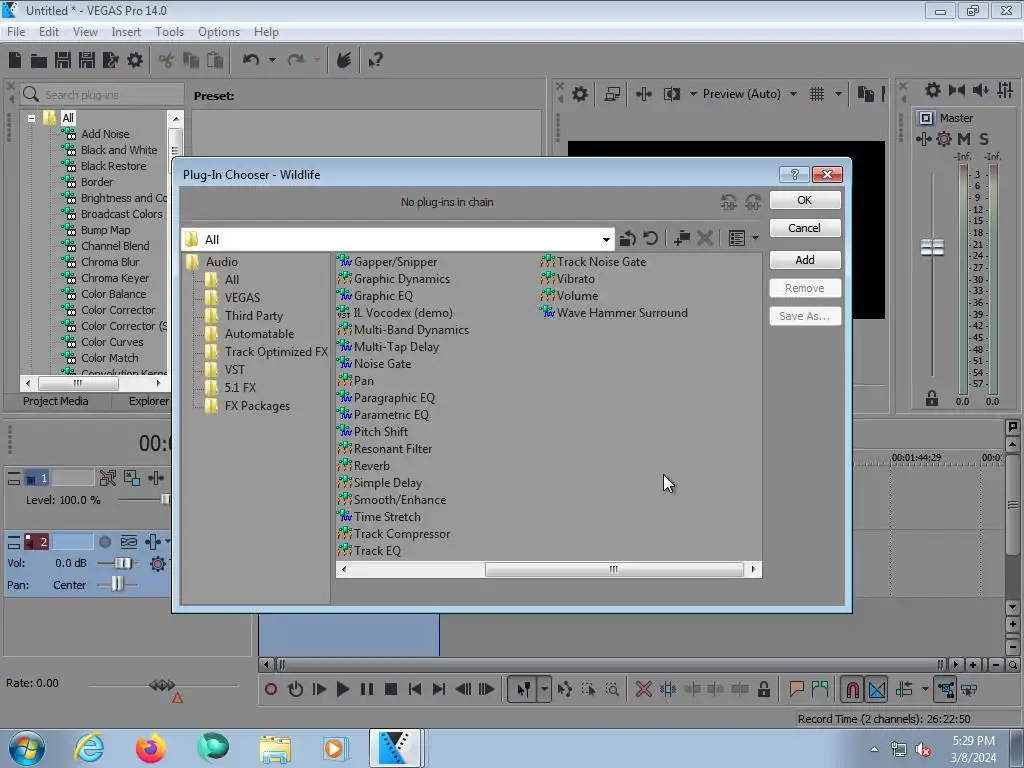Select the FX Packages folder

[248, 406]
